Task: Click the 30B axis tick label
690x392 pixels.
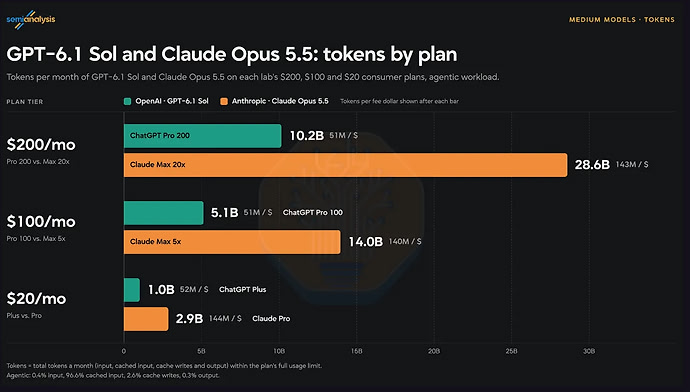Action: [x=589, y=351]
